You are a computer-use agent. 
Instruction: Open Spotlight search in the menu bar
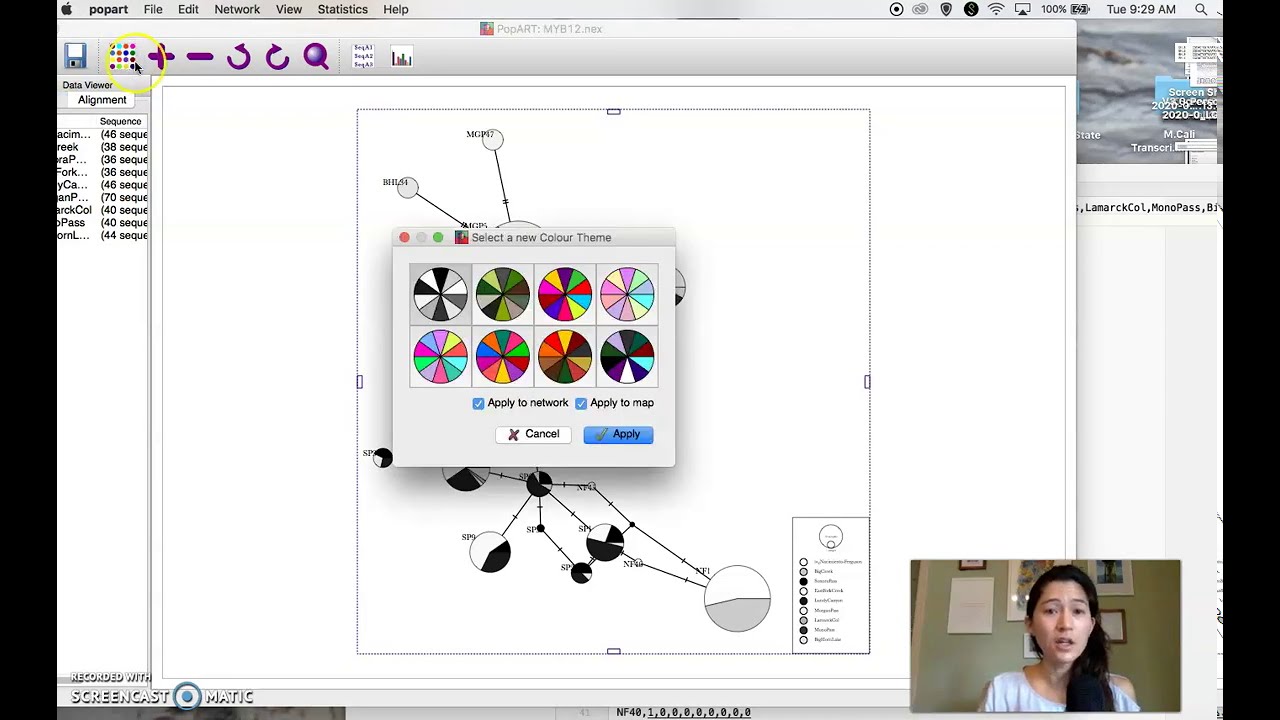[x=1201, y=9]
